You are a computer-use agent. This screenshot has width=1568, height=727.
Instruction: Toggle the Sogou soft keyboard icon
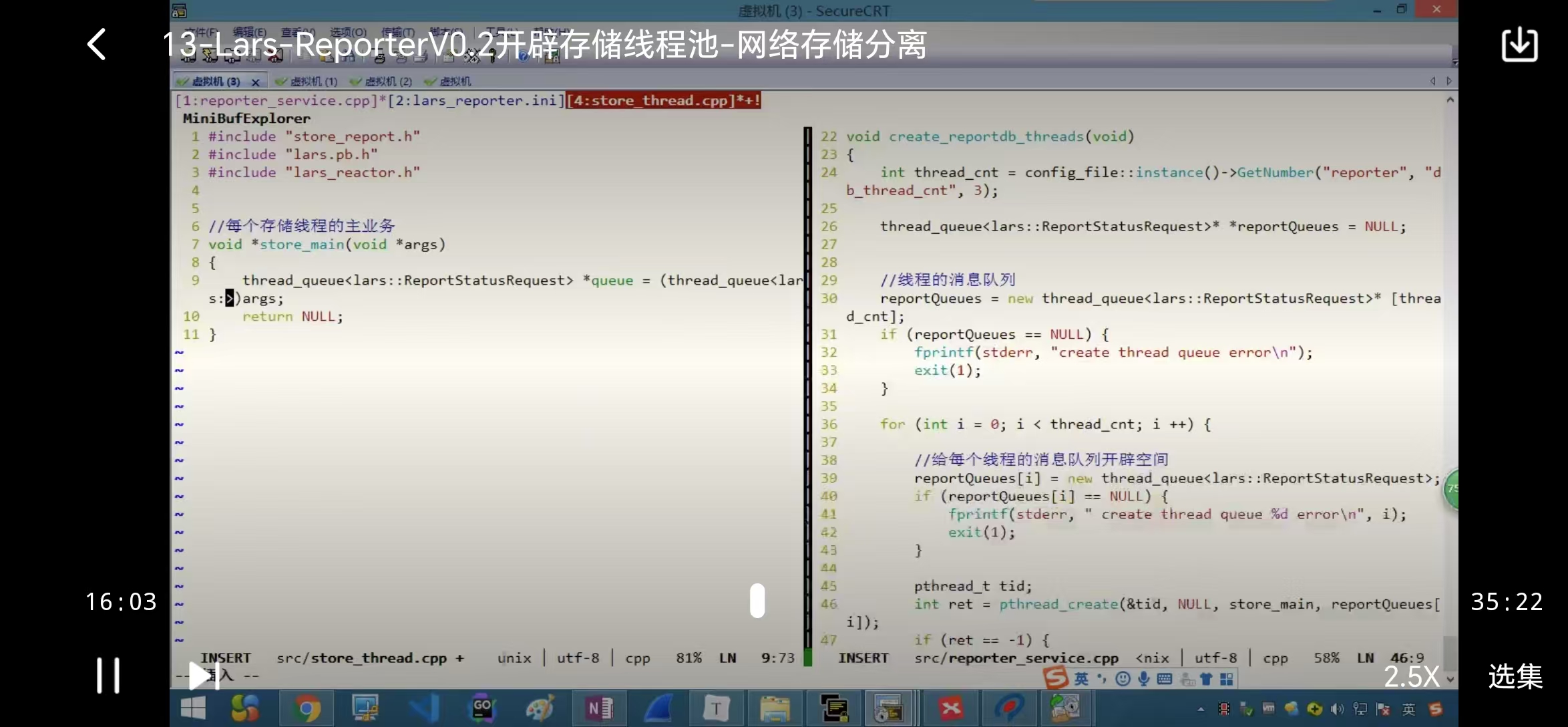1165,679
